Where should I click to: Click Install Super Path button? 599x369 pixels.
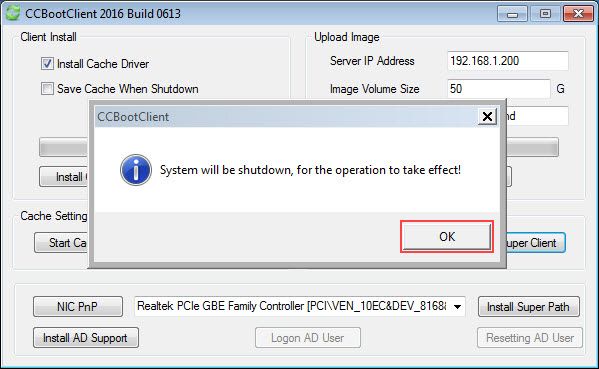[529, 306]
